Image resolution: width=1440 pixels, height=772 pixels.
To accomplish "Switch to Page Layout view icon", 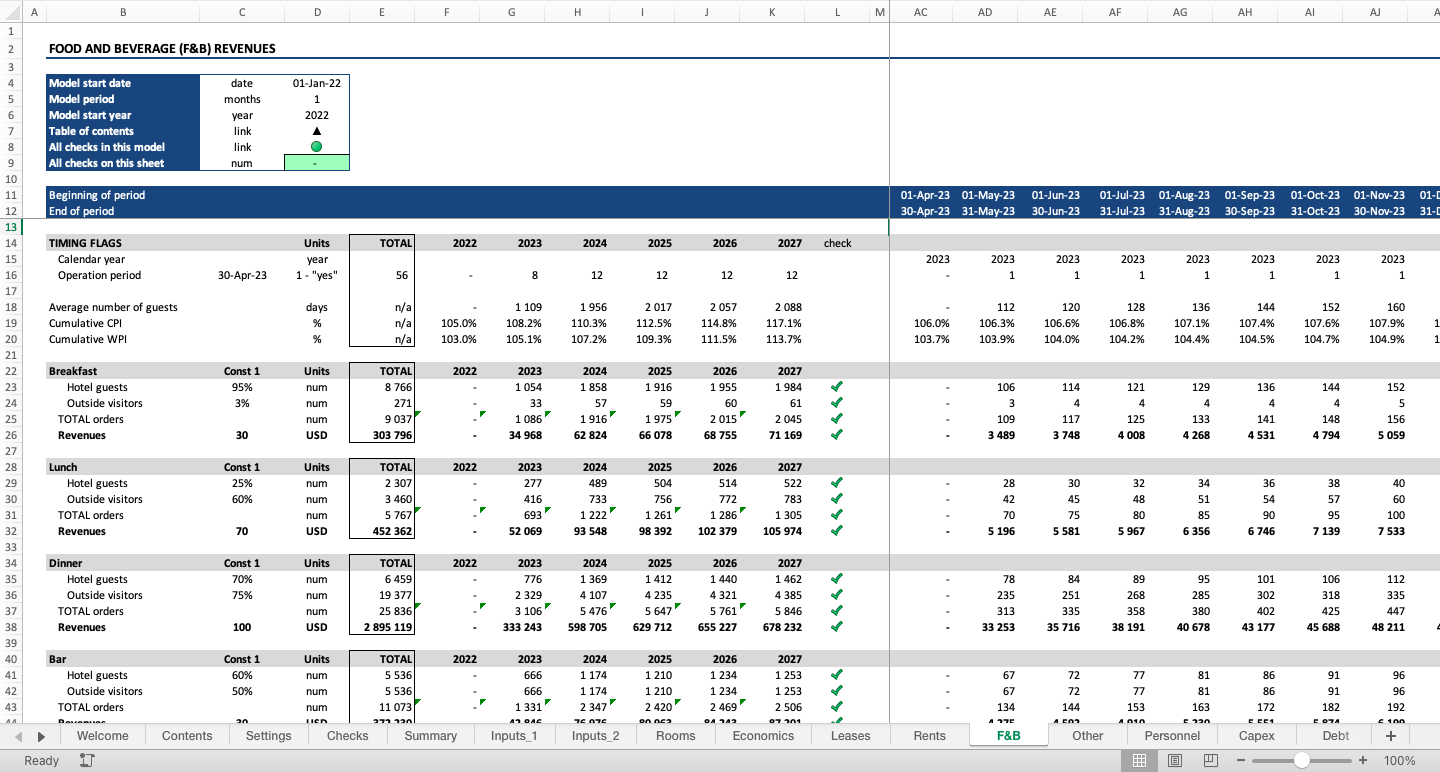I will point(1175,760).
